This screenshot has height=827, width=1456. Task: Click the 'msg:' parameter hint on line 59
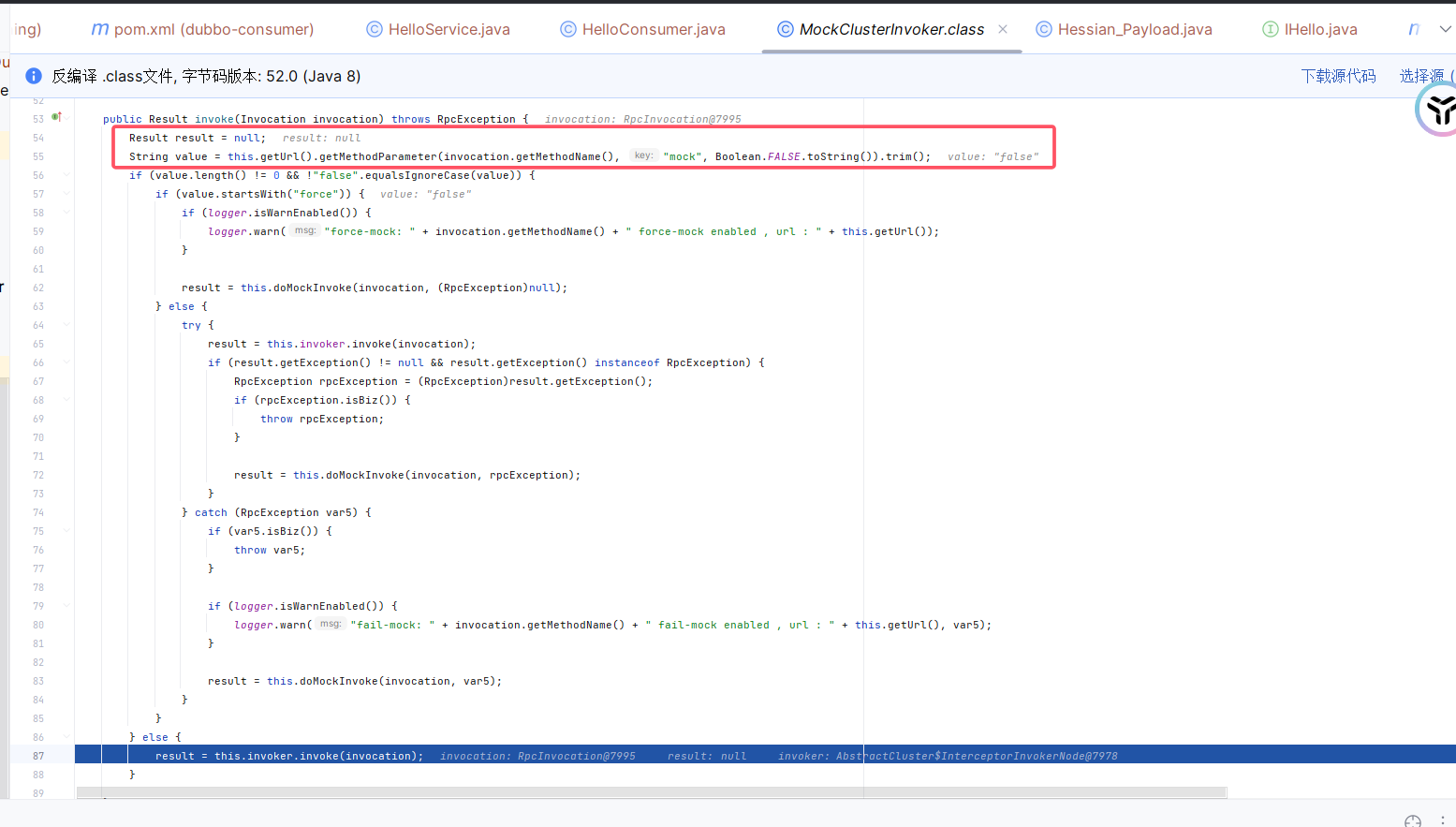point(304,230)
